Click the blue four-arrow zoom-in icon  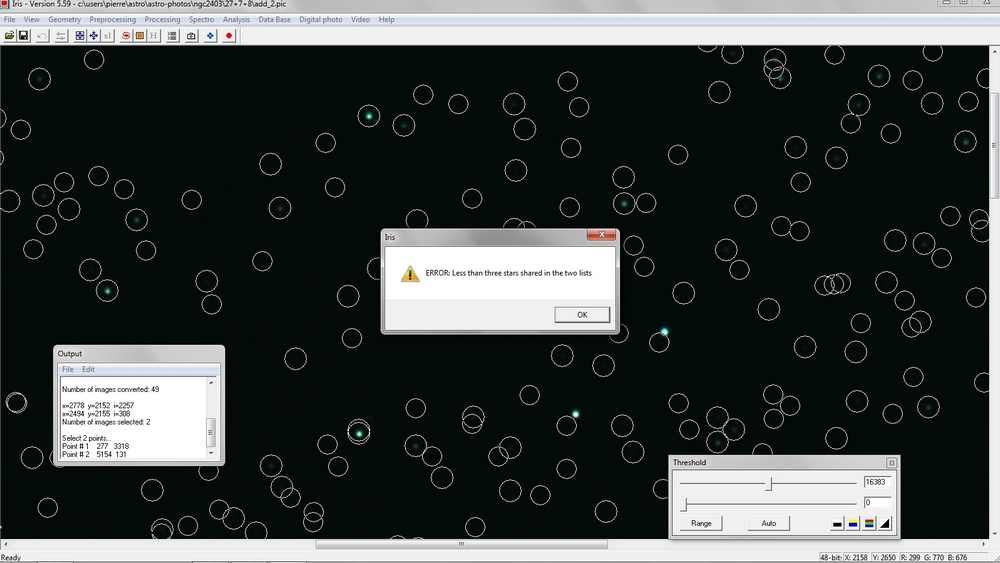point(94,36)
